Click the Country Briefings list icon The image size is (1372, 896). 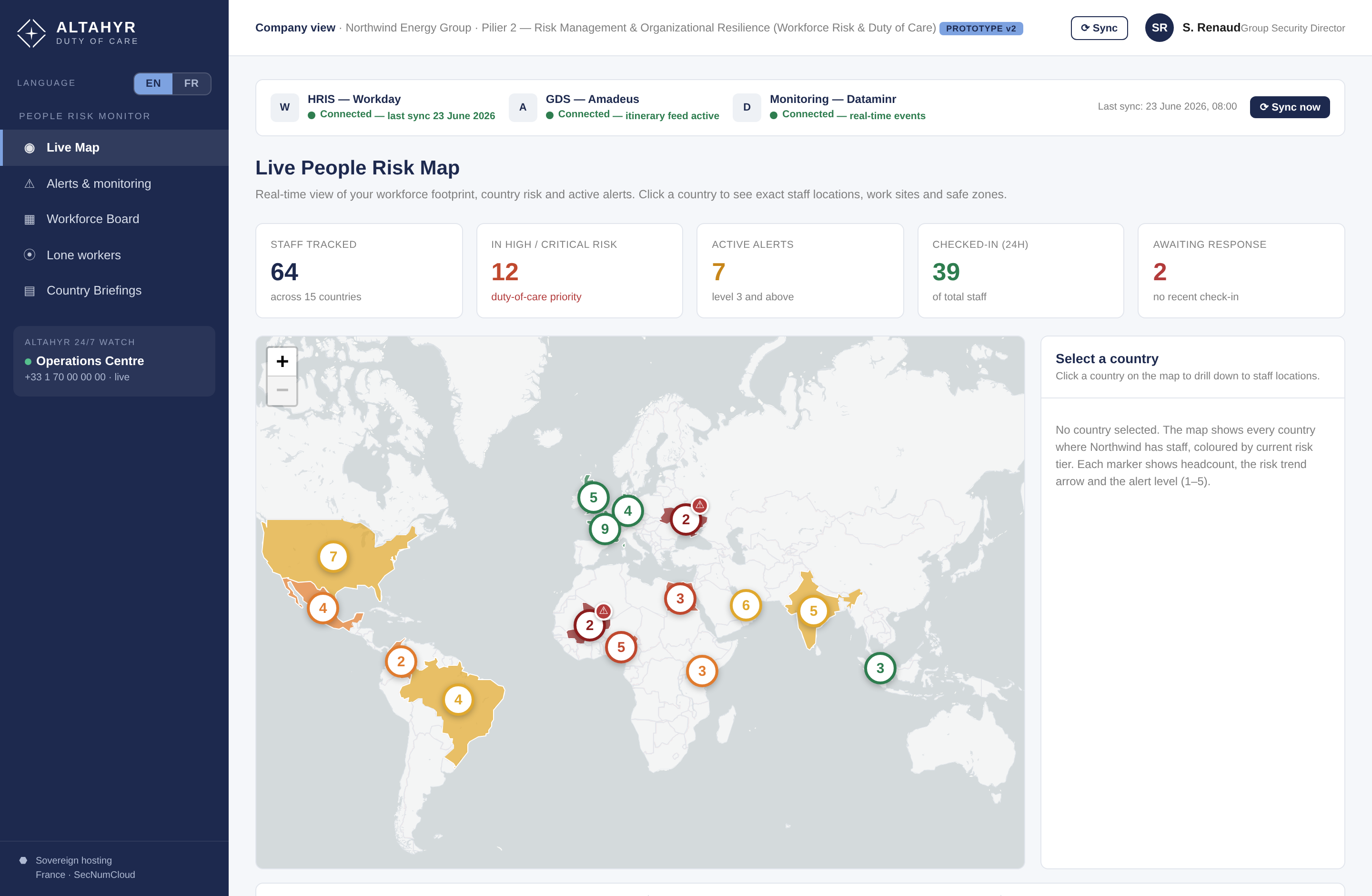point(30,291)
